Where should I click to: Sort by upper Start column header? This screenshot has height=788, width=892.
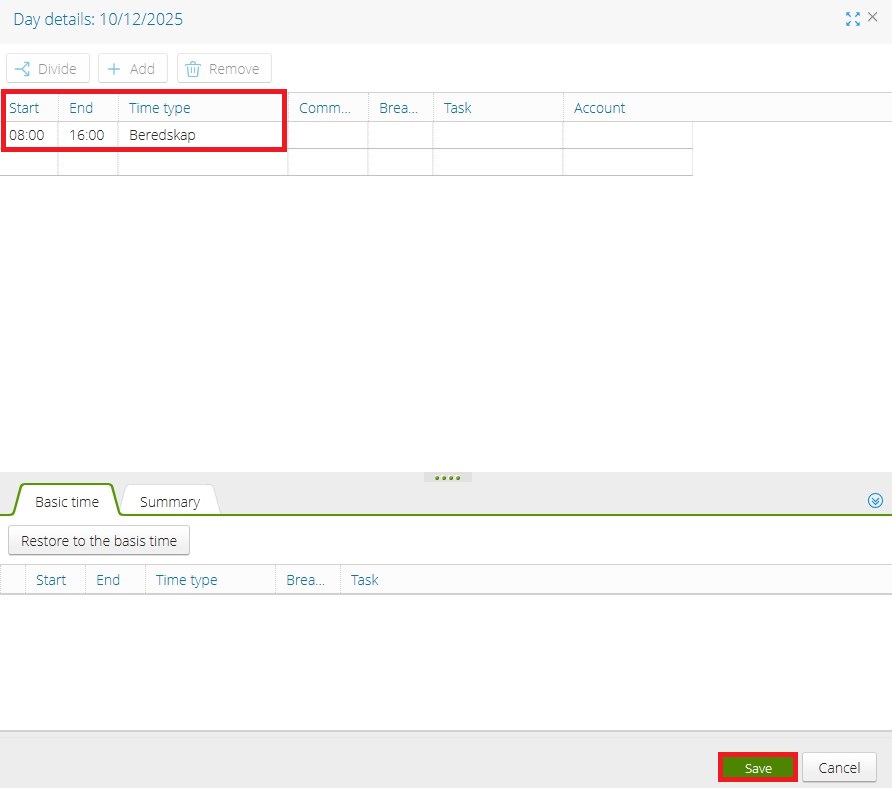25,108
